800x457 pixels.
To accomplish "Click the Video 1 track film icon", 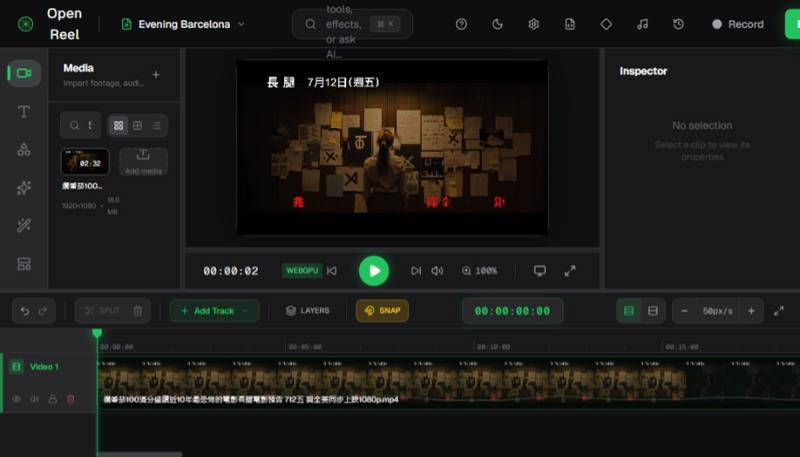I will point(16,367).
